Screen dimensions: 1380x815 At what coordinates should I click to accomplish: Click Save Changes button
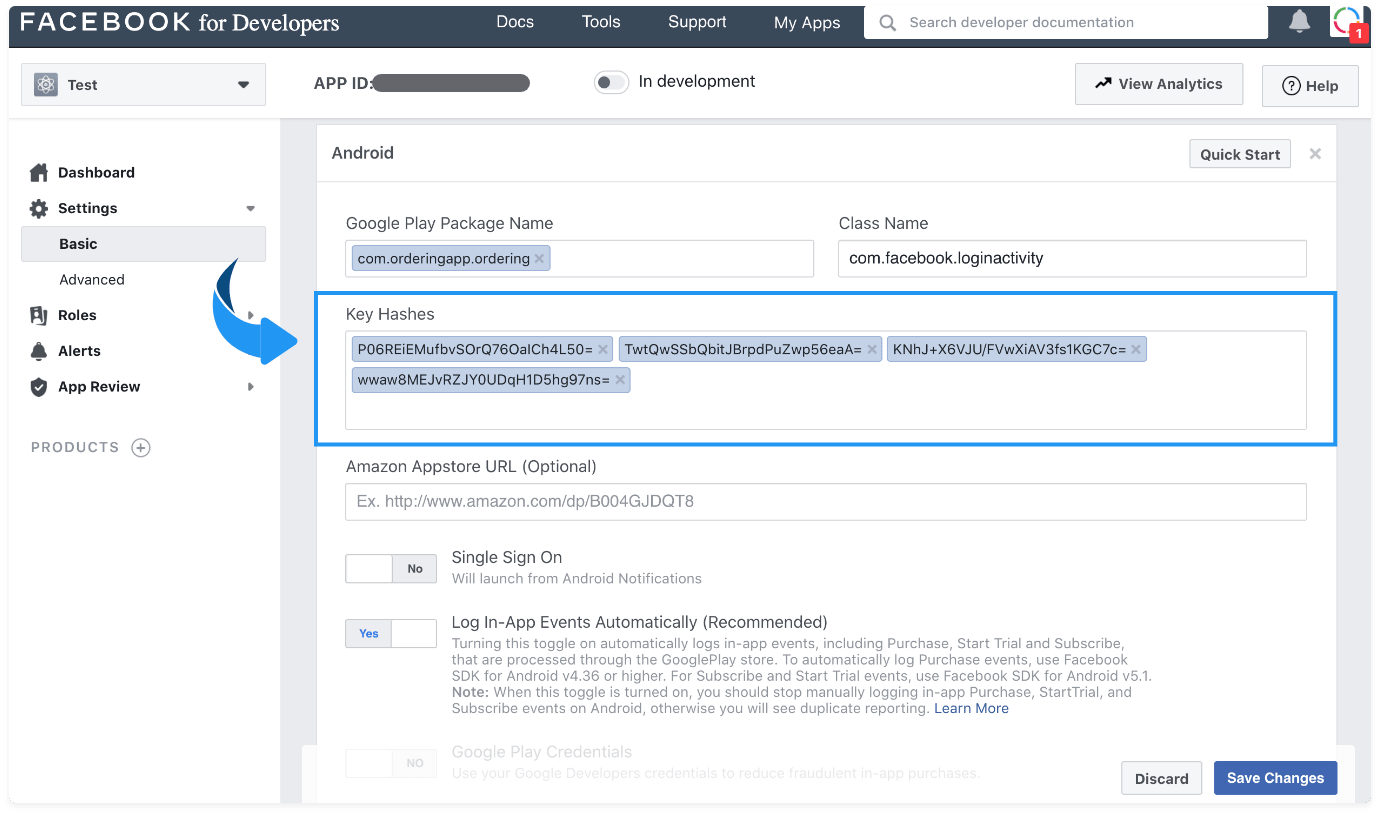pos(1275,778)
